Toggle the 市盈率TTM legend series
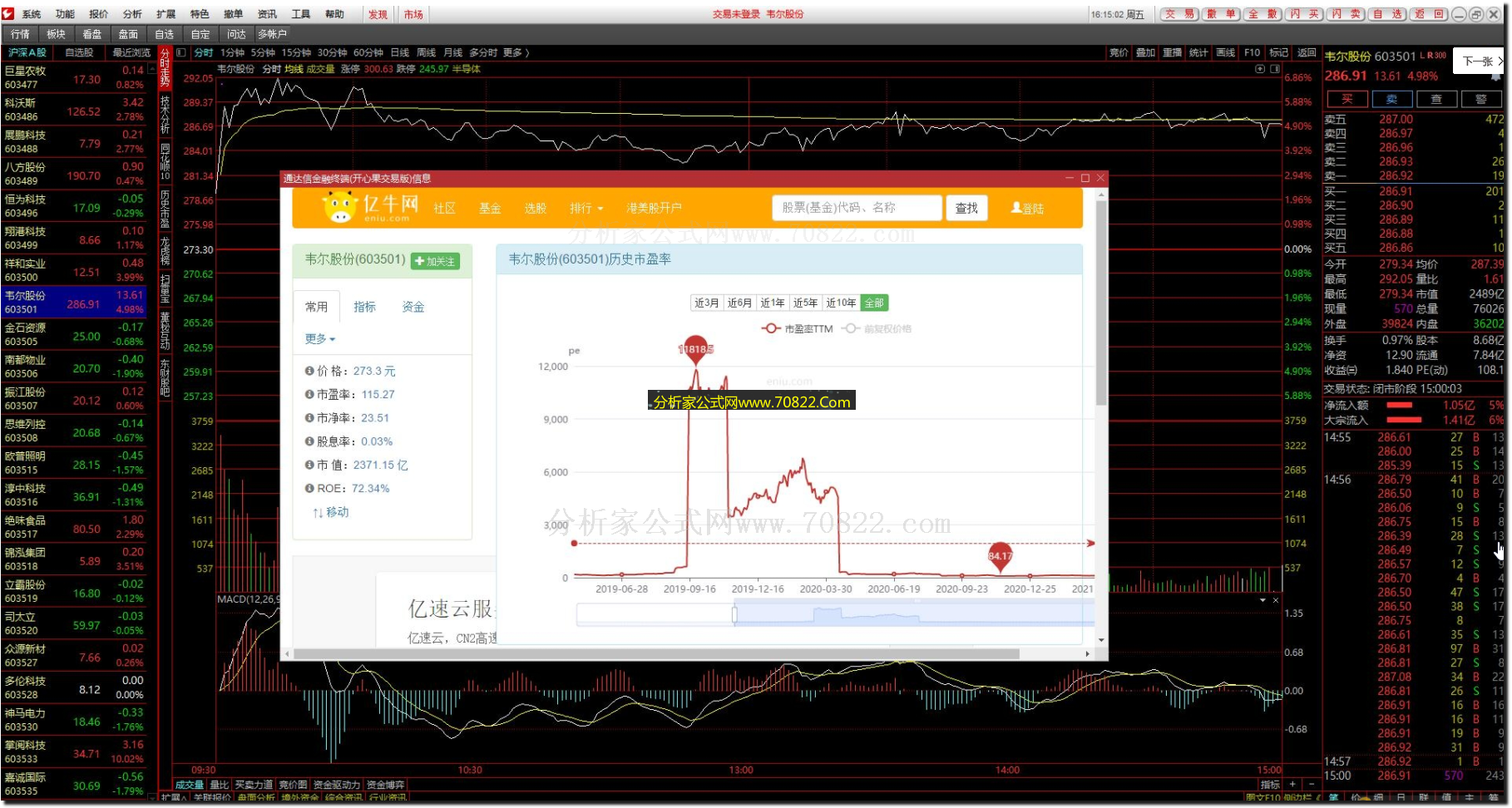 coord(797,328)
